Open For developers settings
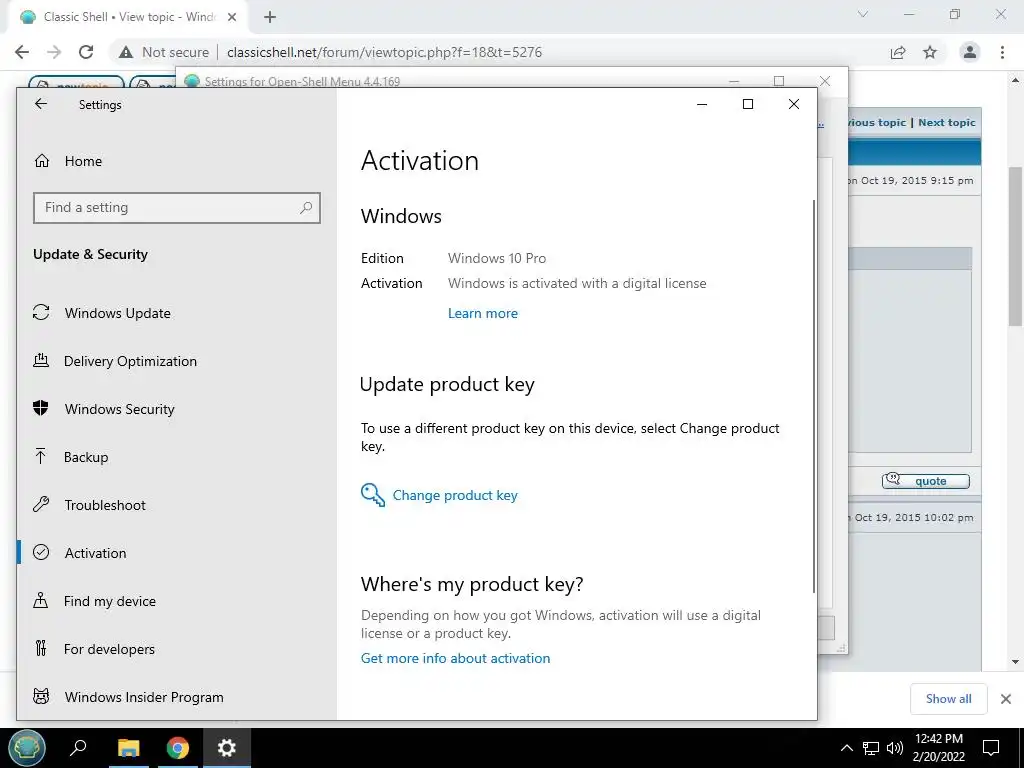 (176, 649)
